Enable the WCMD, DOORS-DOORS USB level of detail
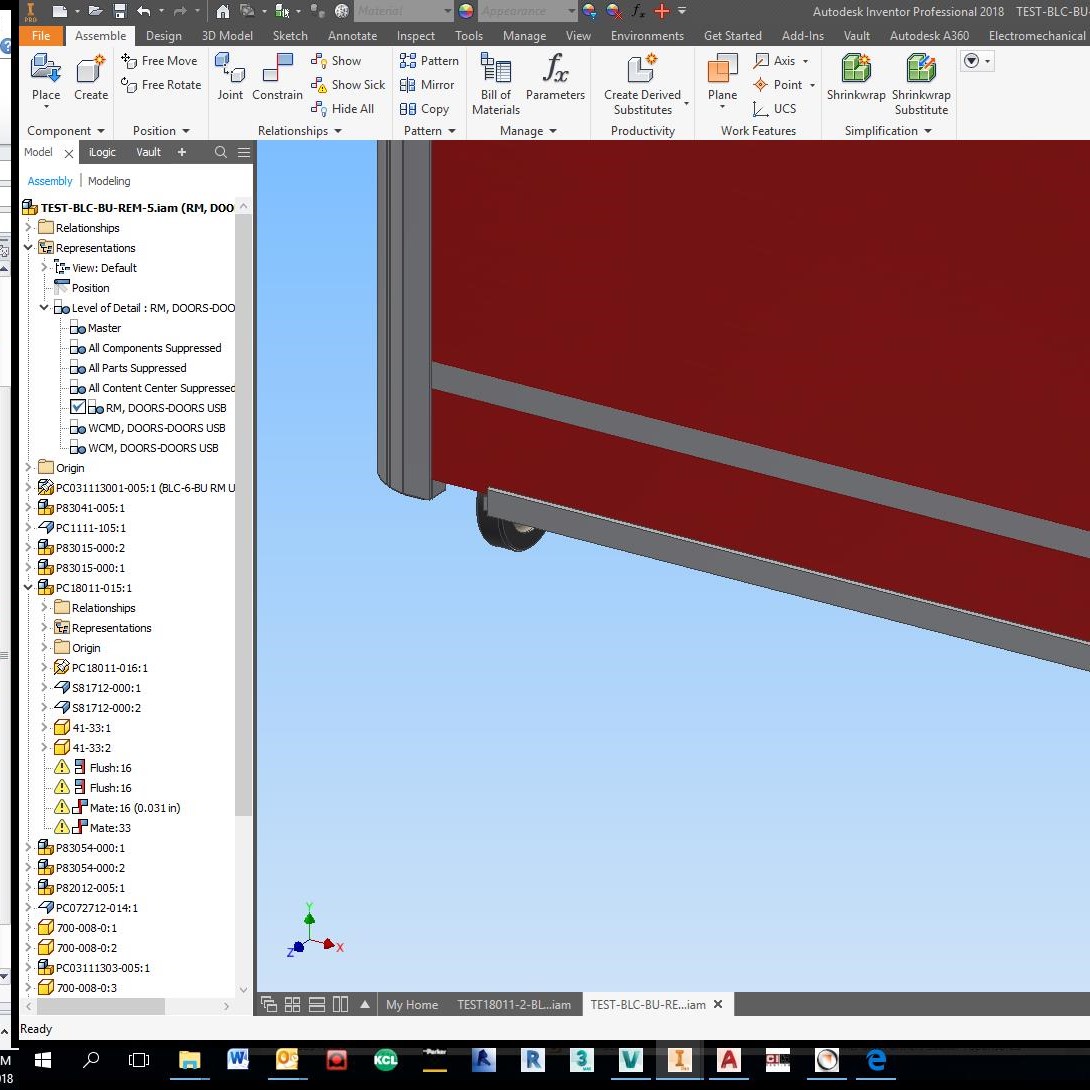The height and width of the screenshot is (1090, 1090). point(77,428)
